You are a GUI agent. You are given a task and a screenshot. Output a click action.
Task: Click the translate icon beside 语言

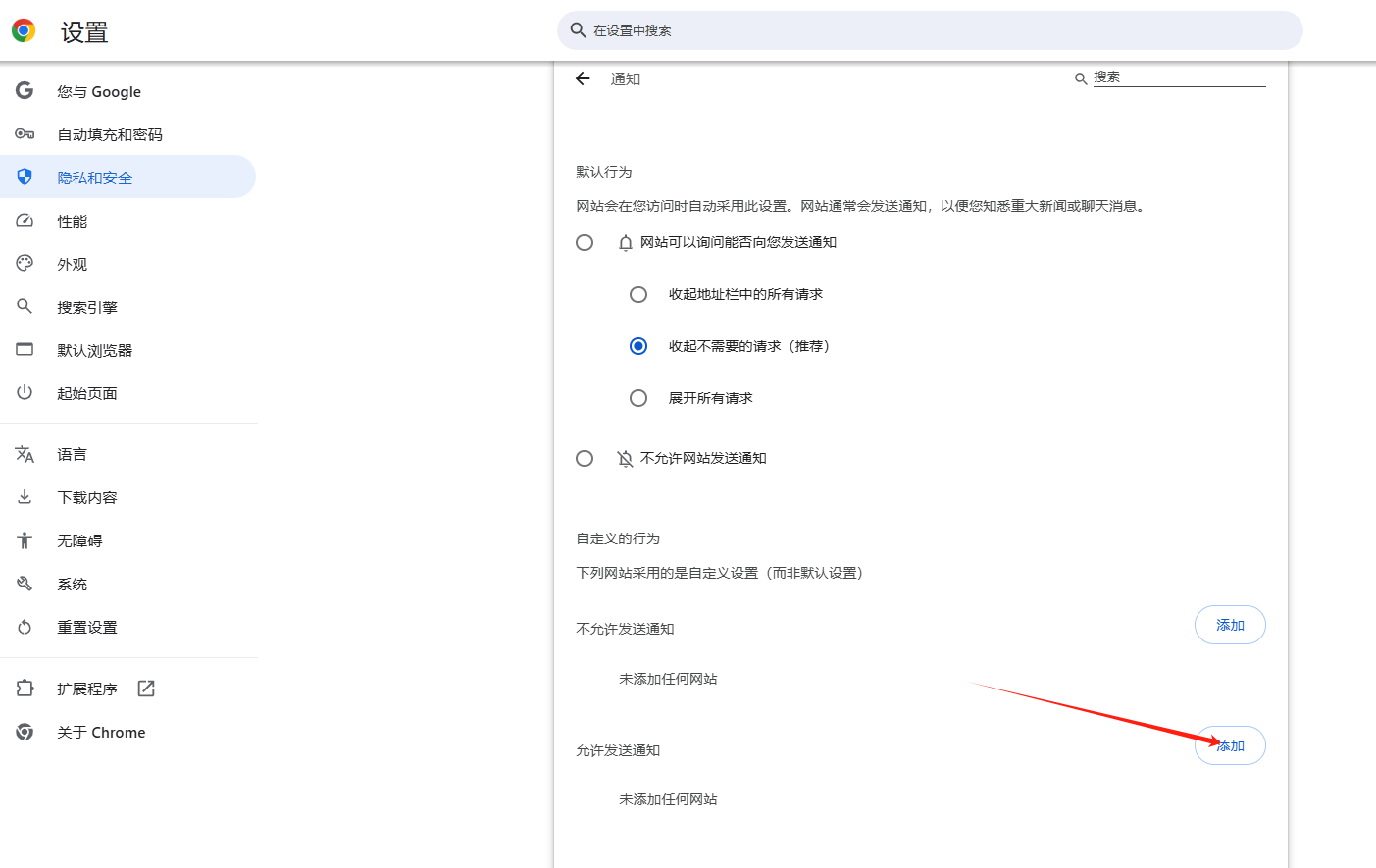coord(25,454)
